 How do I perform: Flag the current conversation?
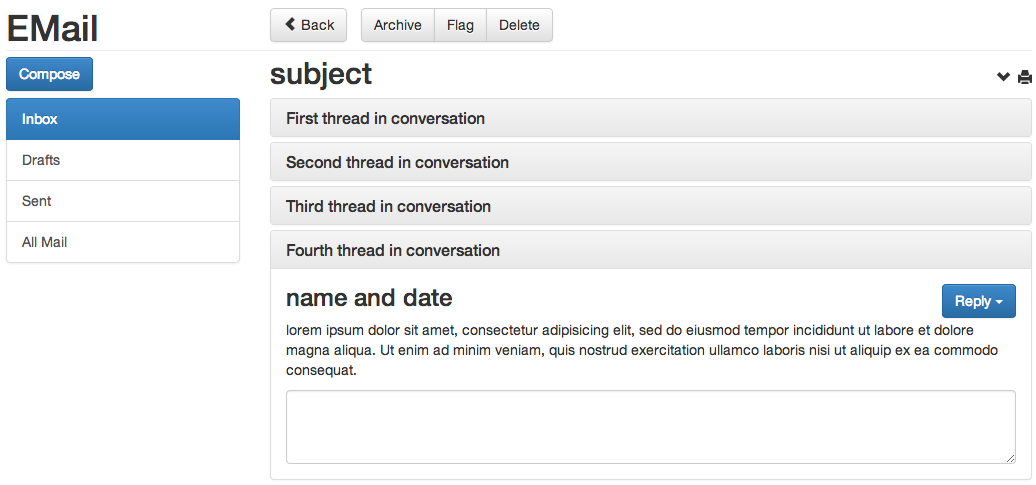[x=460, y=25]
